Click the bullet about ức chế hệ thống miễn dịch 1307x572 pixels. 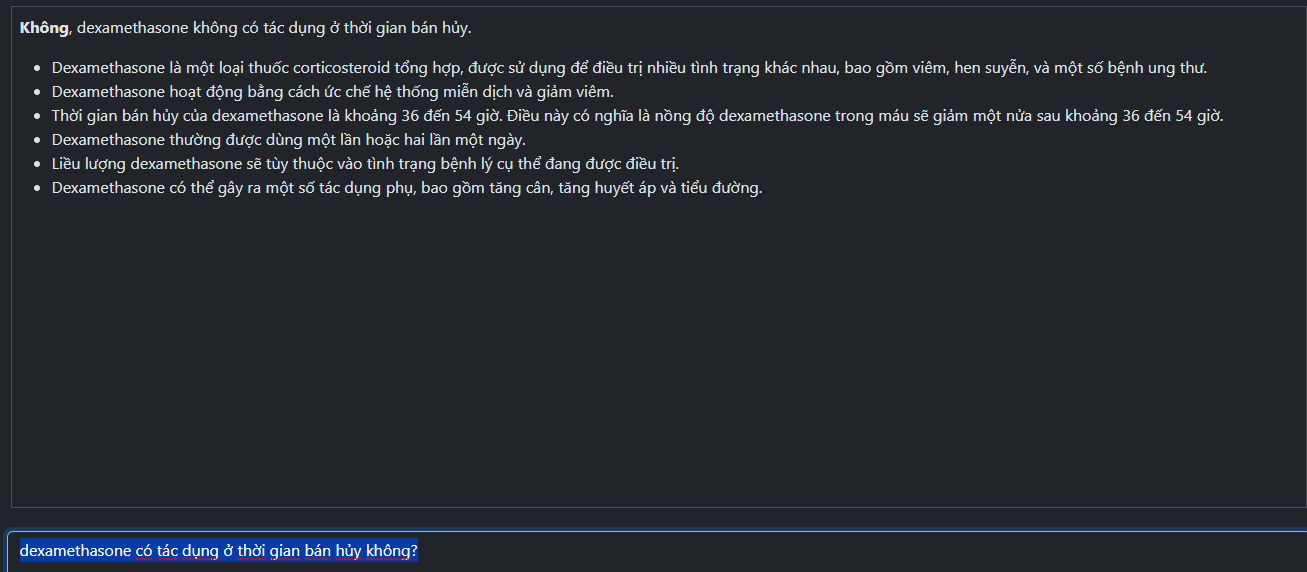click(332, 92)
